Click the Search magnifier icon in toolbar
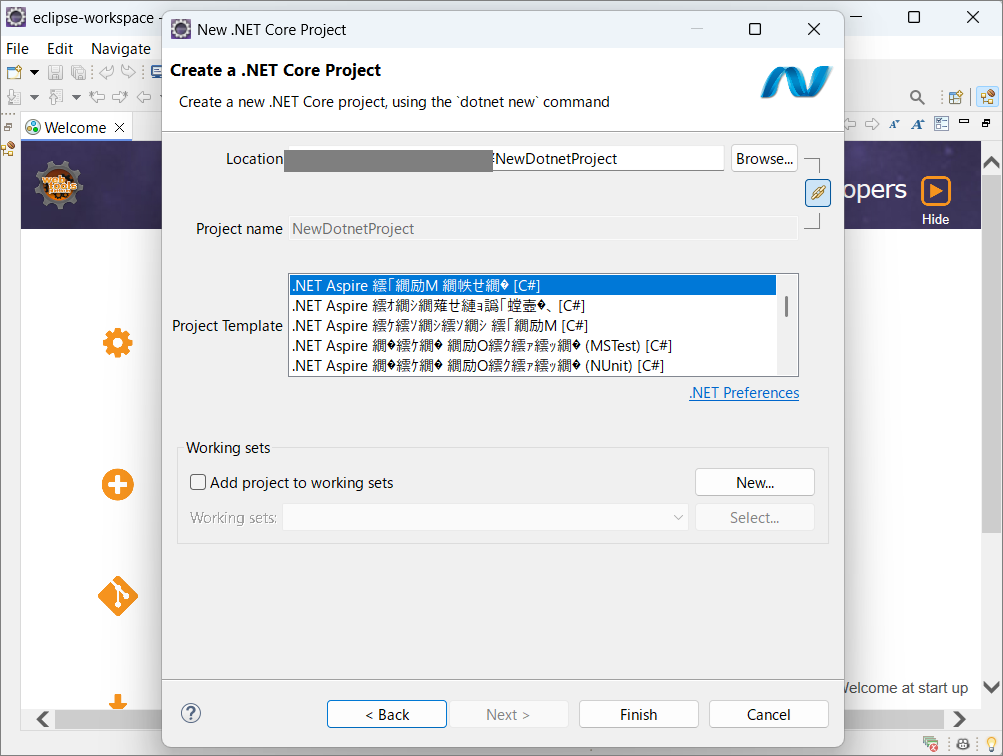1003x756 pixels. coord(917,97)
